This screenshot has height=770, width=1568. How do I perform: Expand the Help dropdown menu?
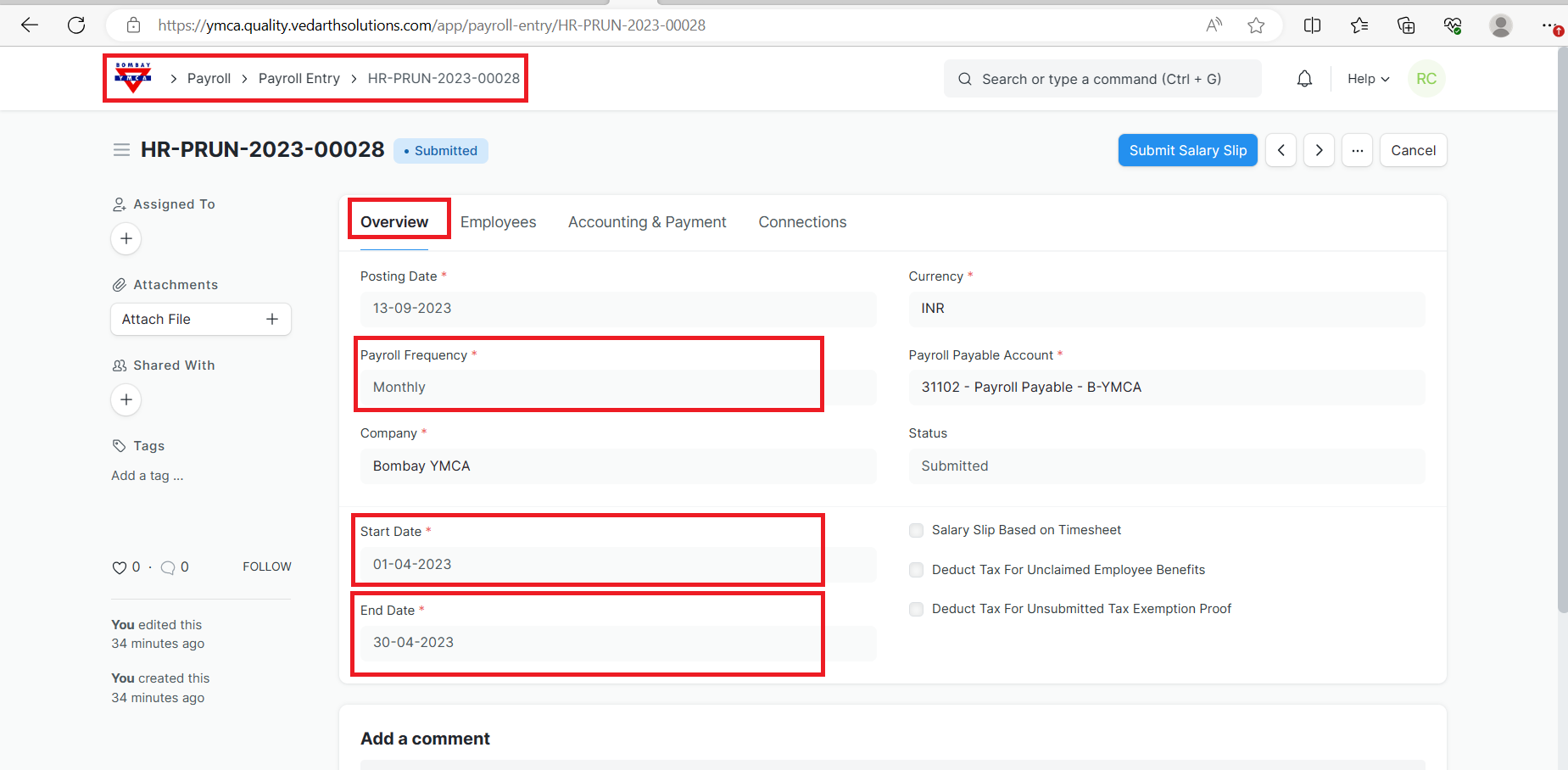[x=1368, y=79]
